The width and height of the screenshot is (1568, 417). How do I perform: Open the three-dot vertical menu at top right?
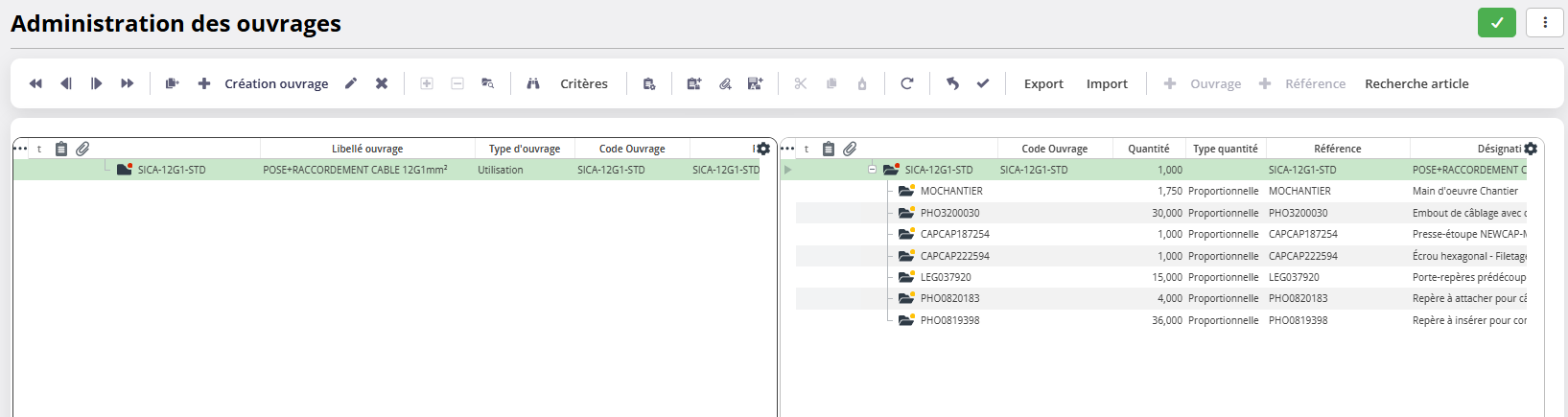coord(1545,22)
